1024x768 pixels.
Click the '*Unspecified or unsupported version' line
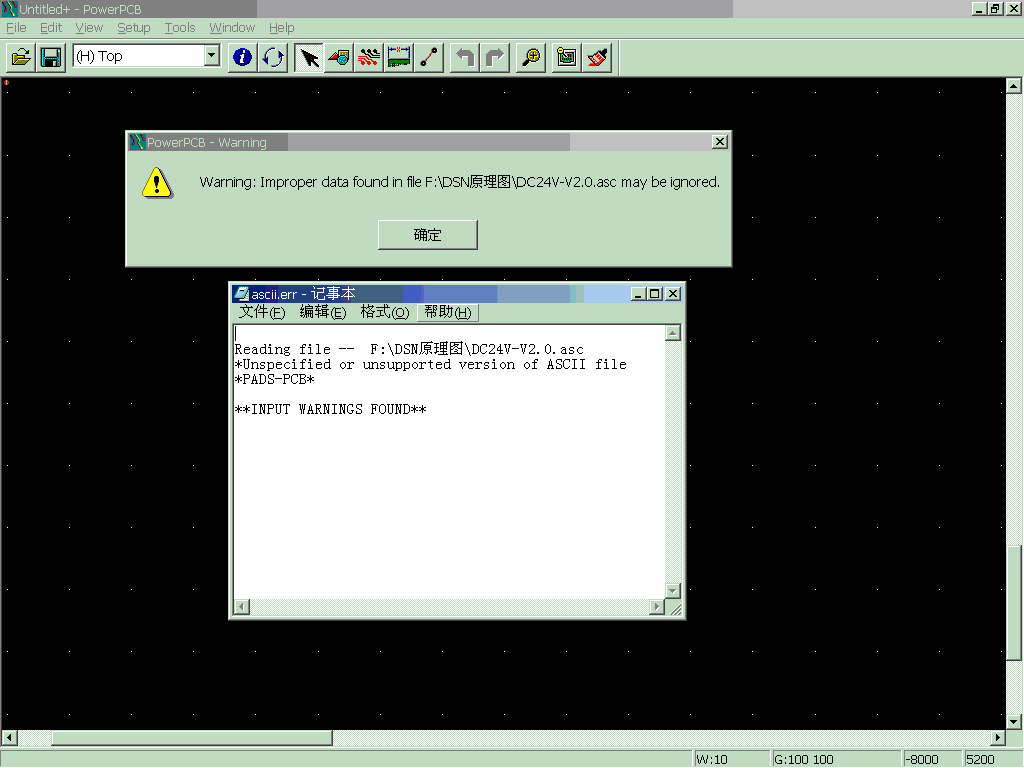430,364
